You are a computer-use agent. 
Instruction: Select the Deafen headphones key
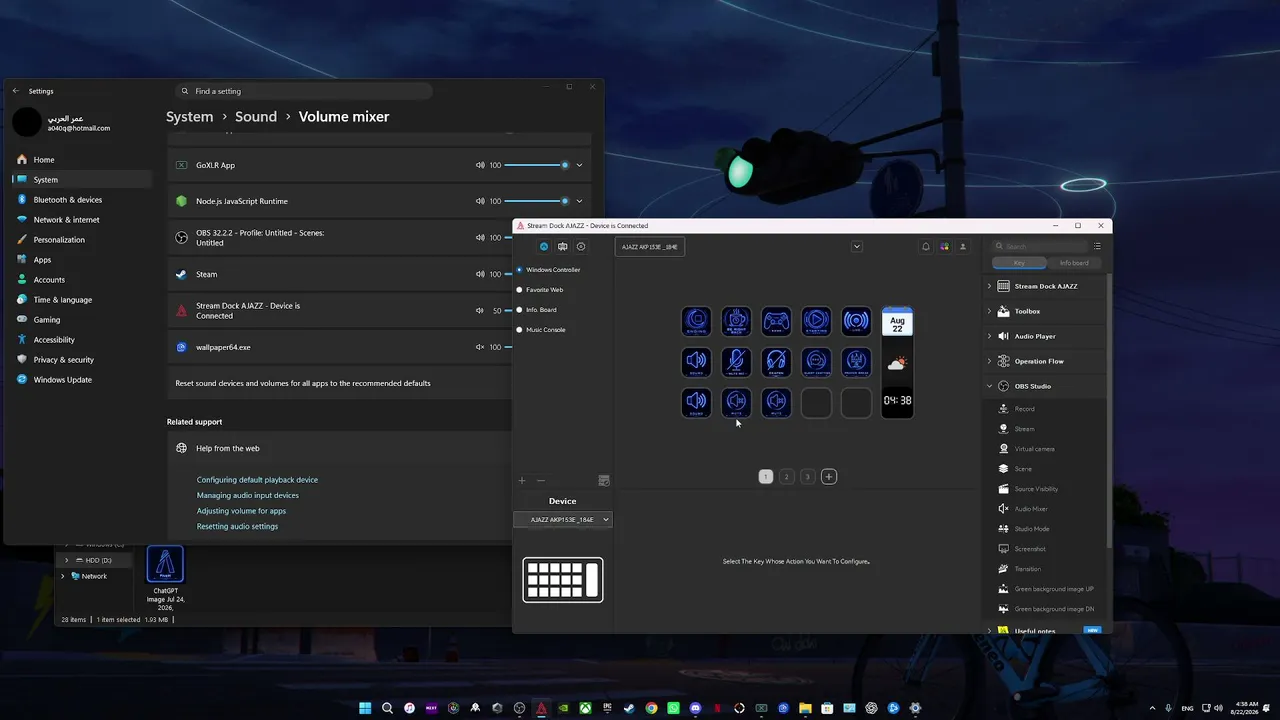pyautogui.click(x=776, y=362)
